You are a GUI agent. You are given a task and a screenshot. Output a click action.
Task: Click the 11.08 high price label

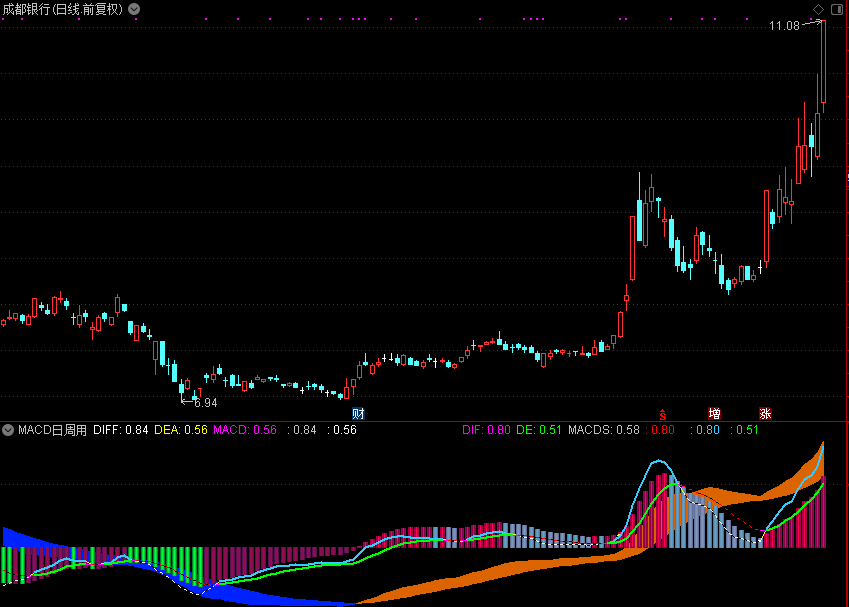pos(784,26)
